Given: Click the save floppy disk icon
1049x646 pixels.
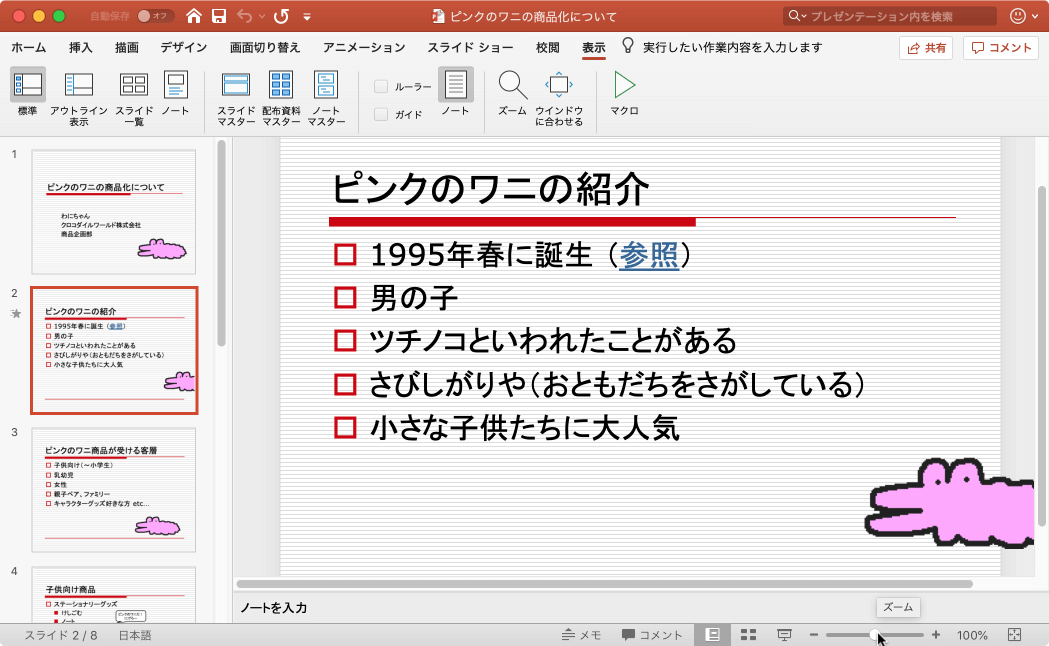Looking at the screenshot, I should pos(219,15).
